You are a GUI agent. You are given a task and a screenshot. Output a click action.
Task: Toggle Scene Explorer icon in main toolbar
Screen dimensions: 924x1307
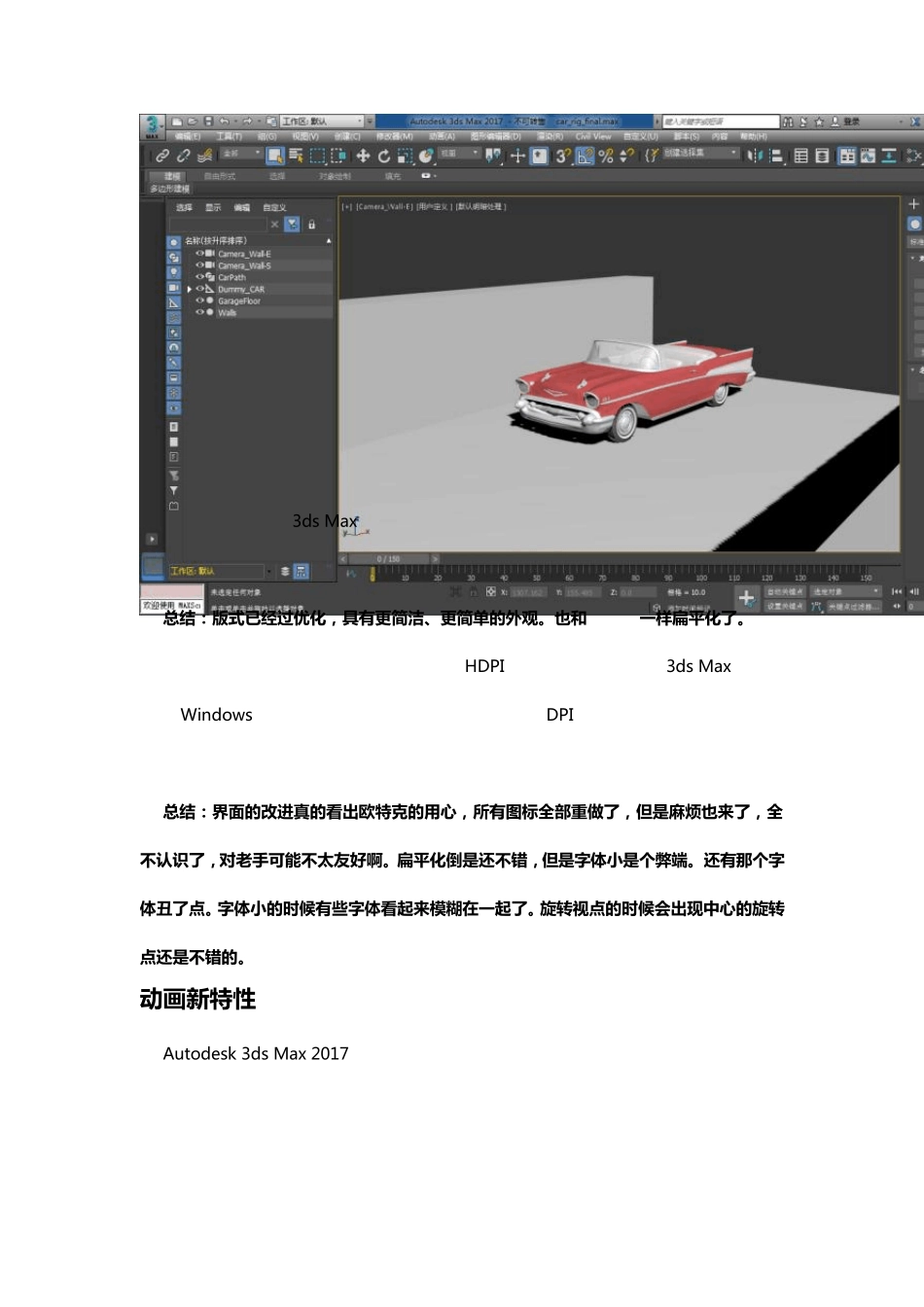pos(801,156)
